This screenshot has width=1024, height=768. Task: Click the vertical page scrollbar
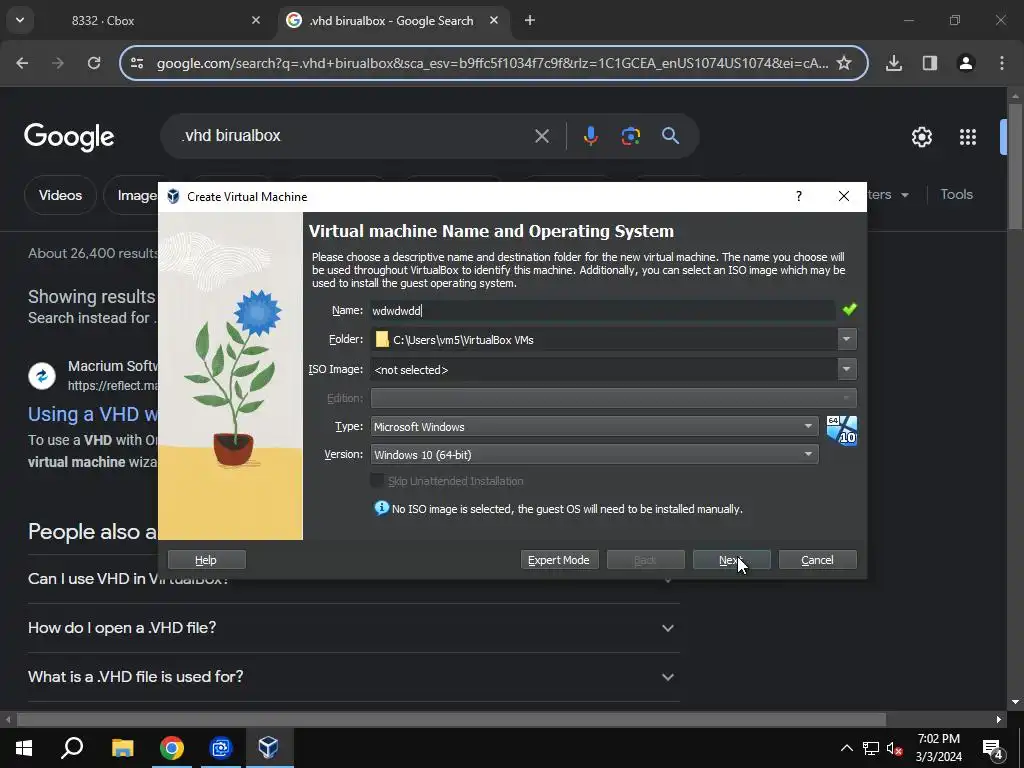pyautogui.click(x=1015, y=167)
